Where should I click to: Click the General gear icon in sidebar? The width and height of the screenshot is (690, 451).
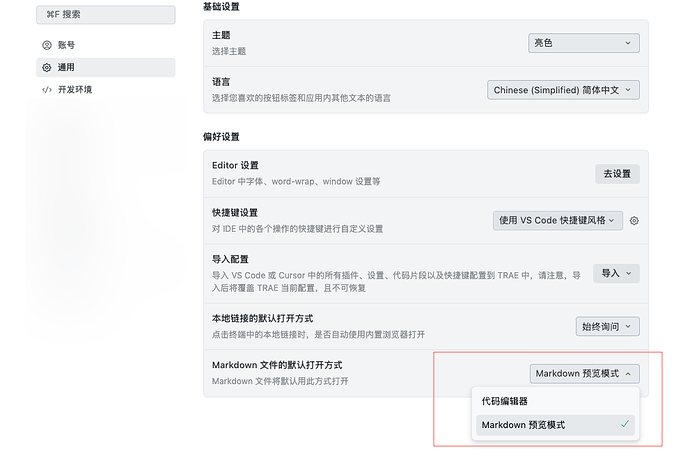click(47, 67)
